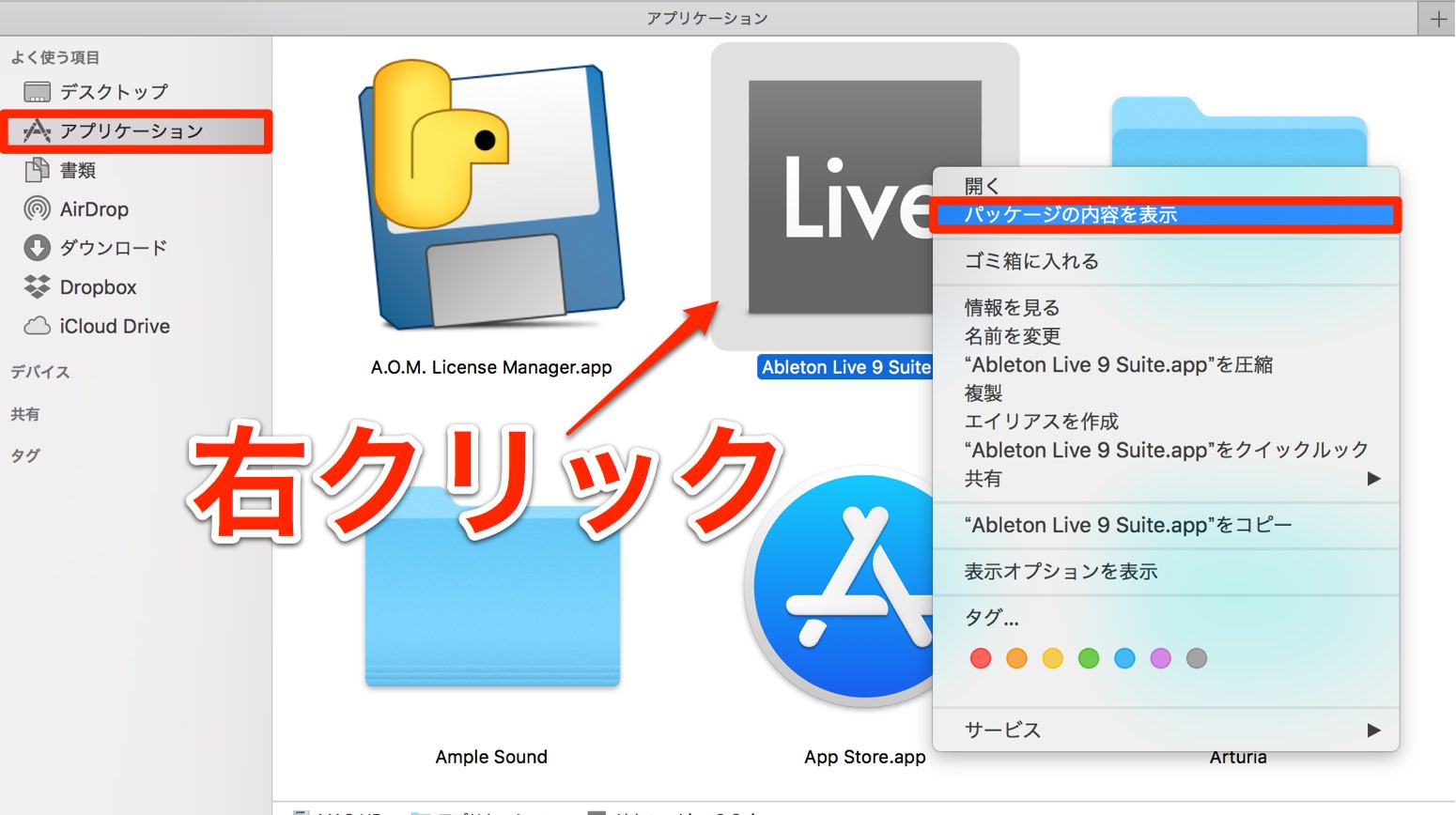Image resolution: width=1456 pixels, height=815 pixels.
Task: Apply the green tag color
Action: [1089, 658]
